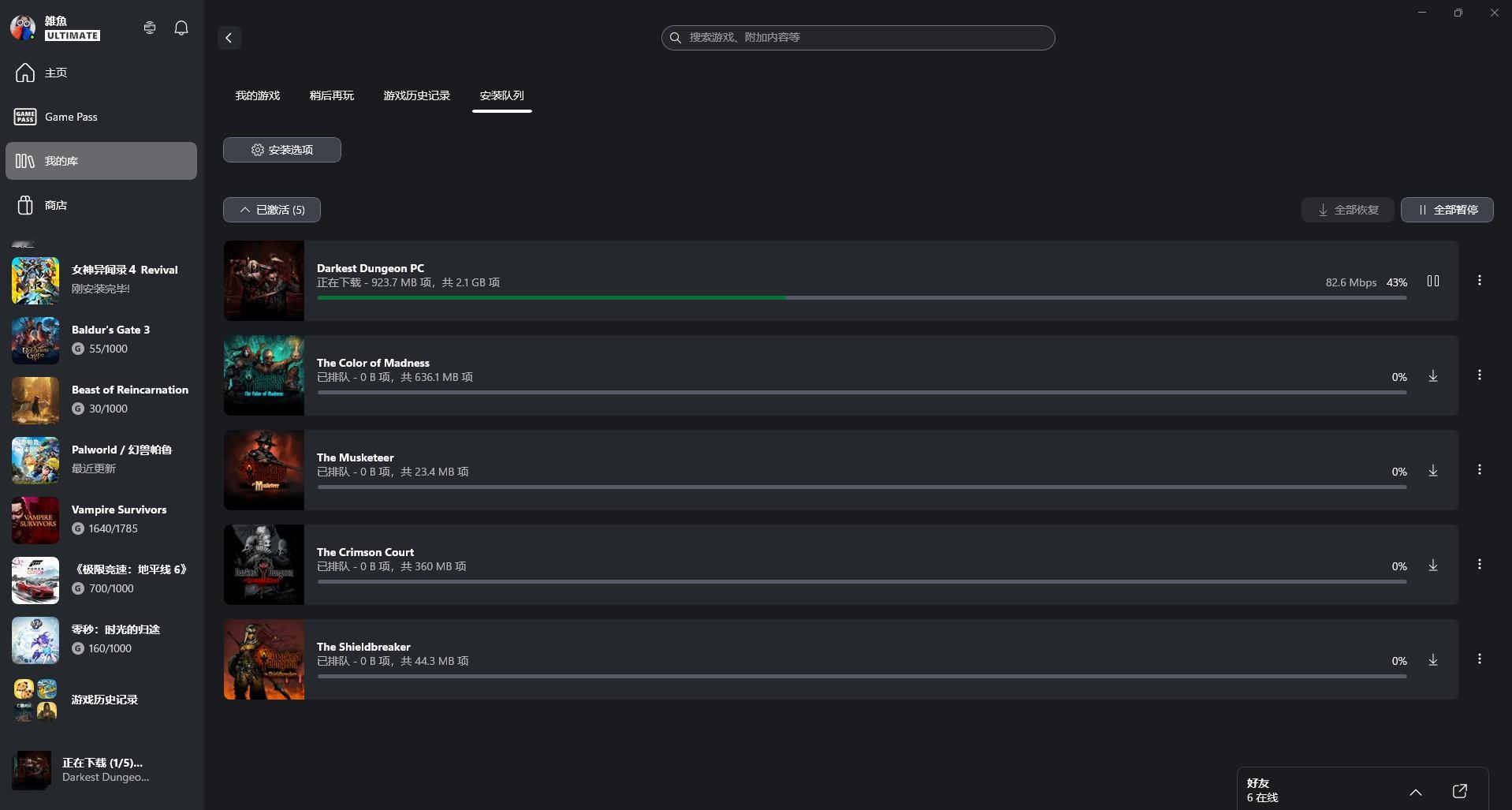Image resolution: width=1512 pixels, height=810 pixels.
Task: Open more options for The Crimson Court
Action: pyautogui.click(x=1480, y=565)
